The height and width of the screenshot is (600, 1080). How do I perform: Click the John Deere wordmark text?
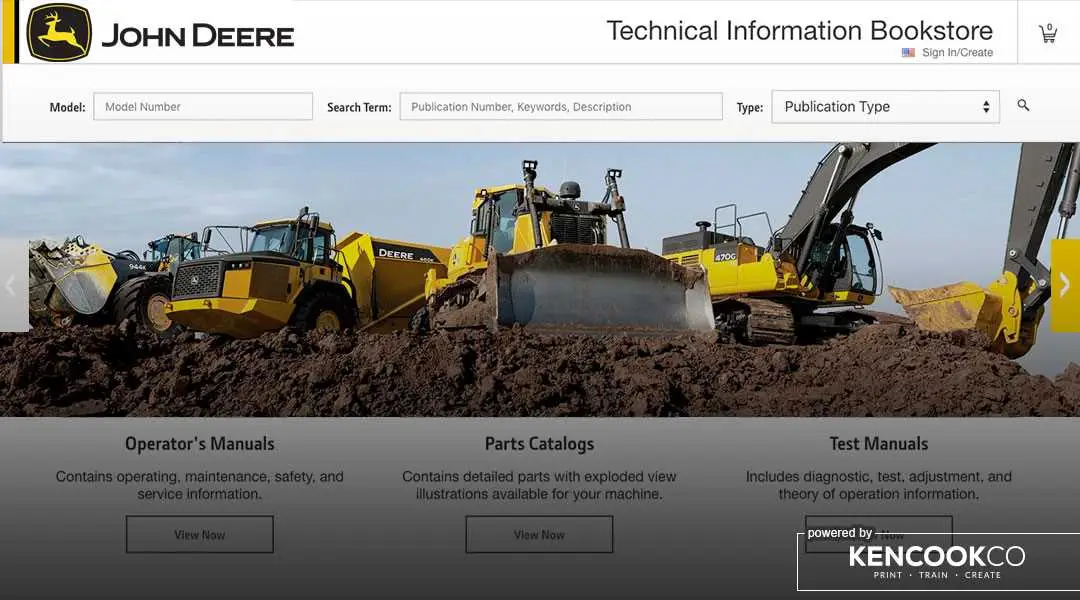click(198, 36)
